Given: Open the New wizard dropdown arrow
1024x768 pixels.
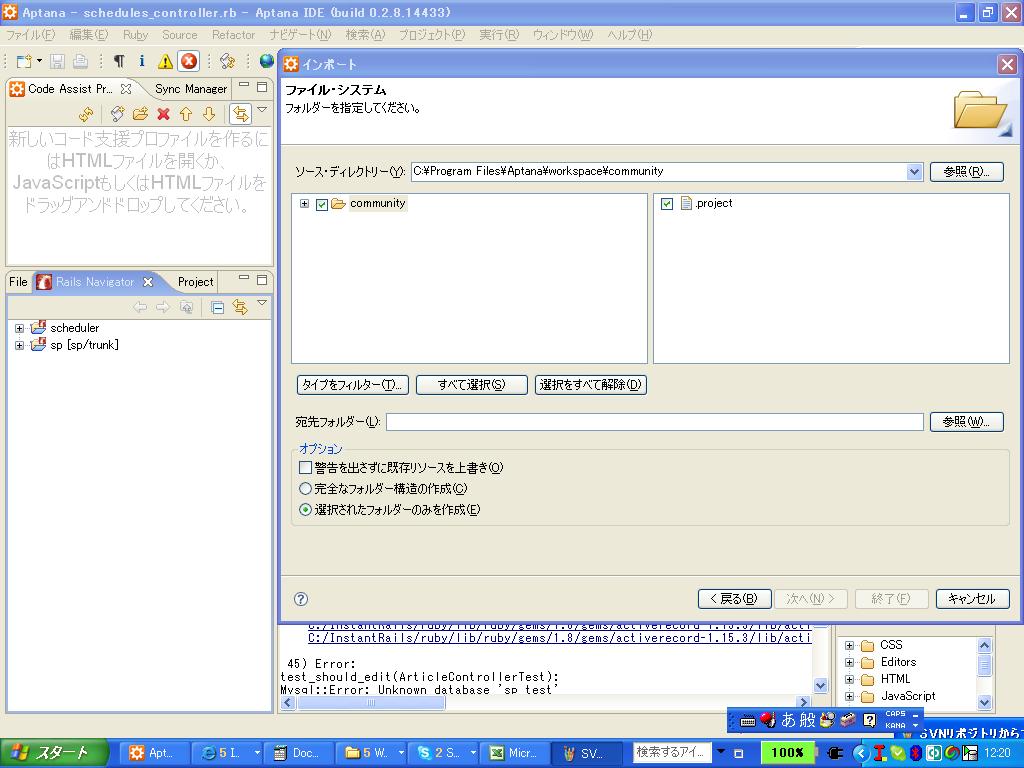Looking at the screenshot, I should tap(39, 61).
